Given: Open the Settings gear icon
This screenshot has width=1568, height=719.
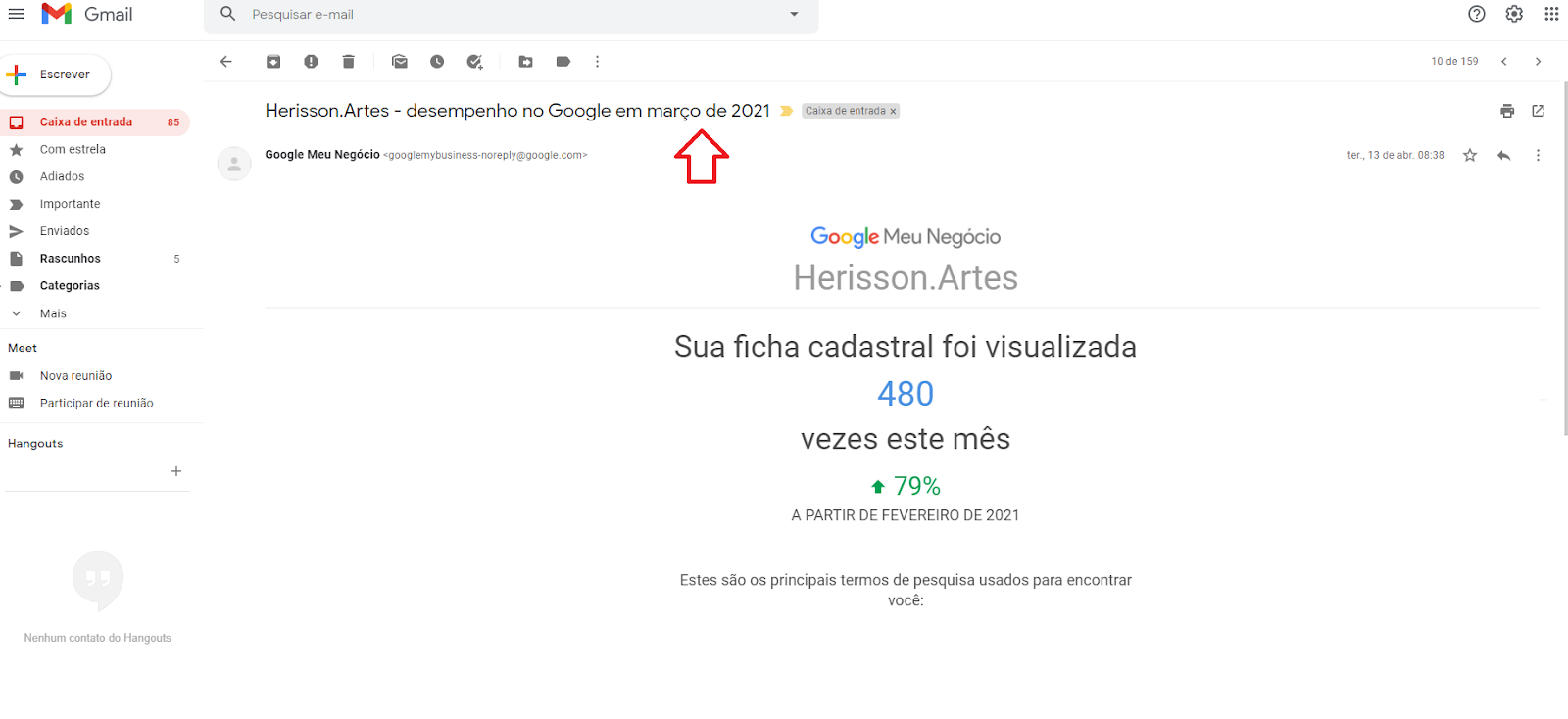Looking at the screenshot, I should pos(1514,14).
